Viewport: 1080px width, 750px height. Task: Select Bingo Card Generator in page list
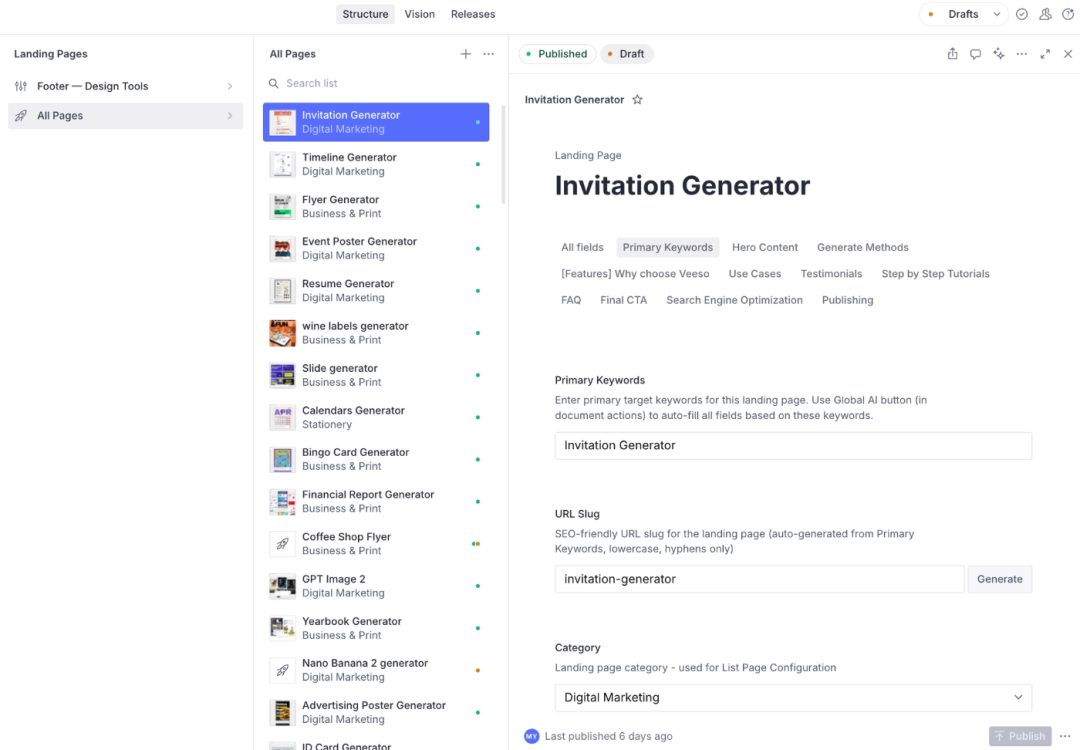pyautogui.click(x=376, y=459)
